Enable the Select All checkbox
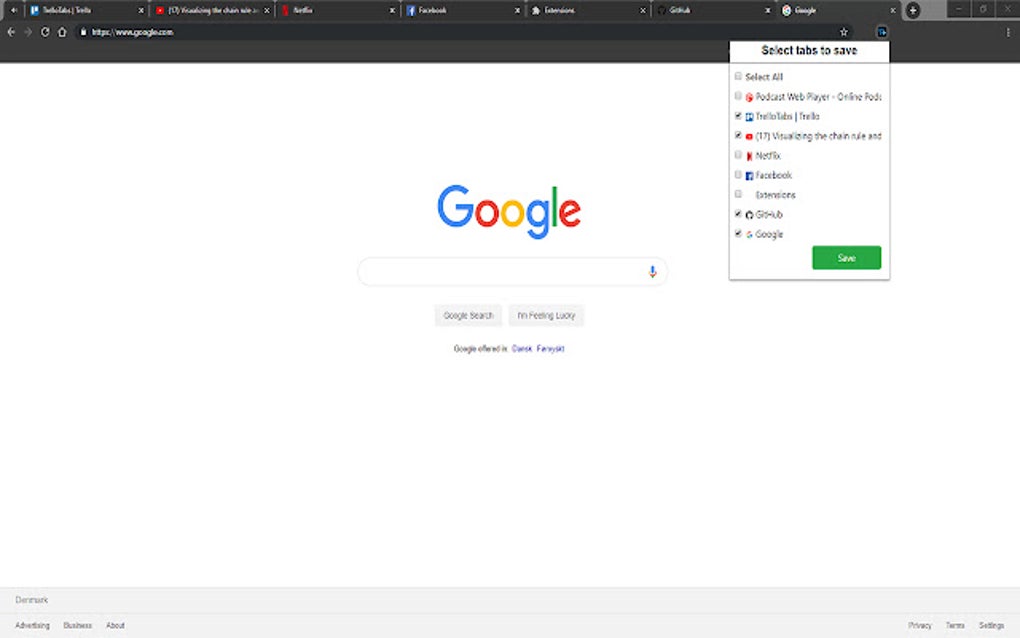 [738, 75]
